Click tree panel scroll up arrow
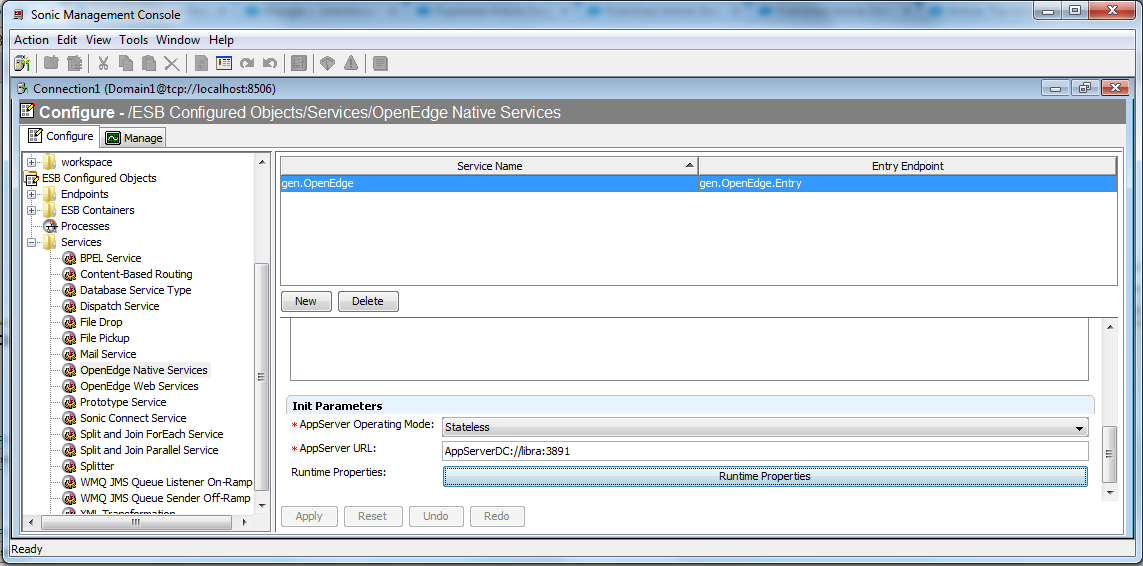This screenshot has height=566, width=1143. pos(261,161)
